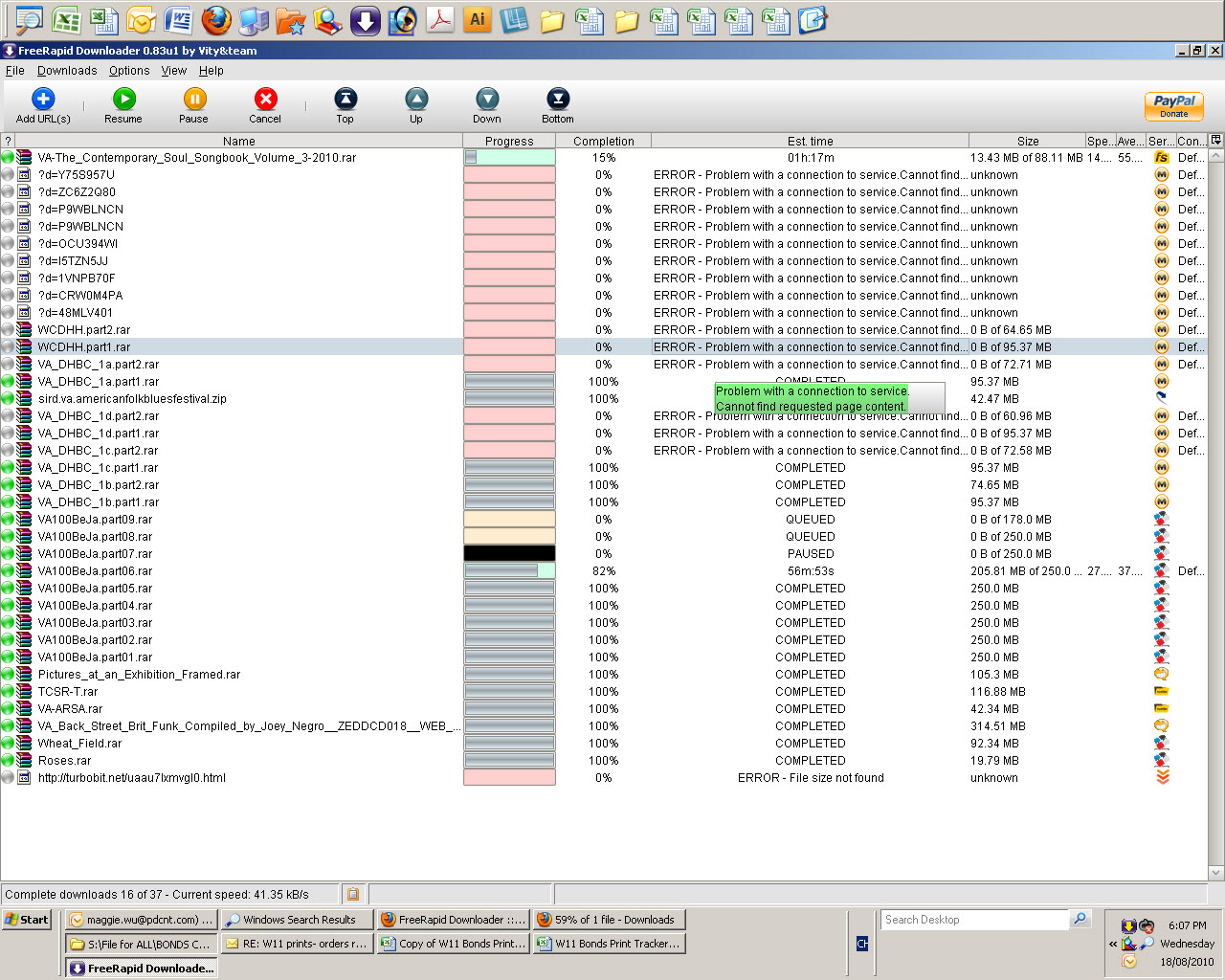
Task: Send download to Bottom of queue
Action: (x=557, y=100)
